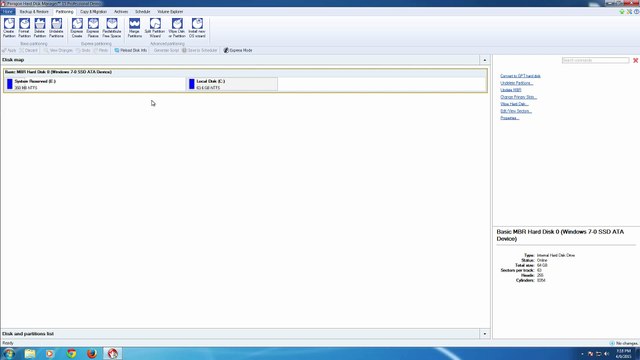
Task: Click the Properties... link
Action: [509, 118]
